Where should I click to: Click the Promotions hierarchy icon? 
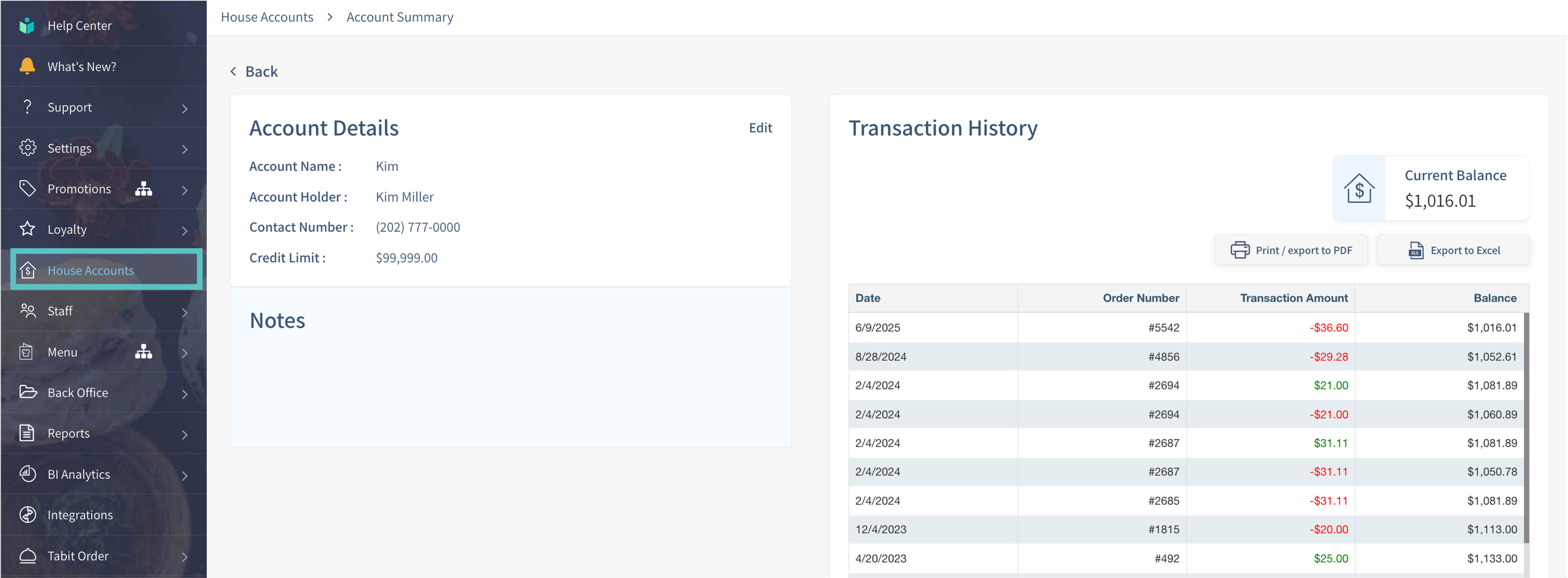click(x=143, y=189)
